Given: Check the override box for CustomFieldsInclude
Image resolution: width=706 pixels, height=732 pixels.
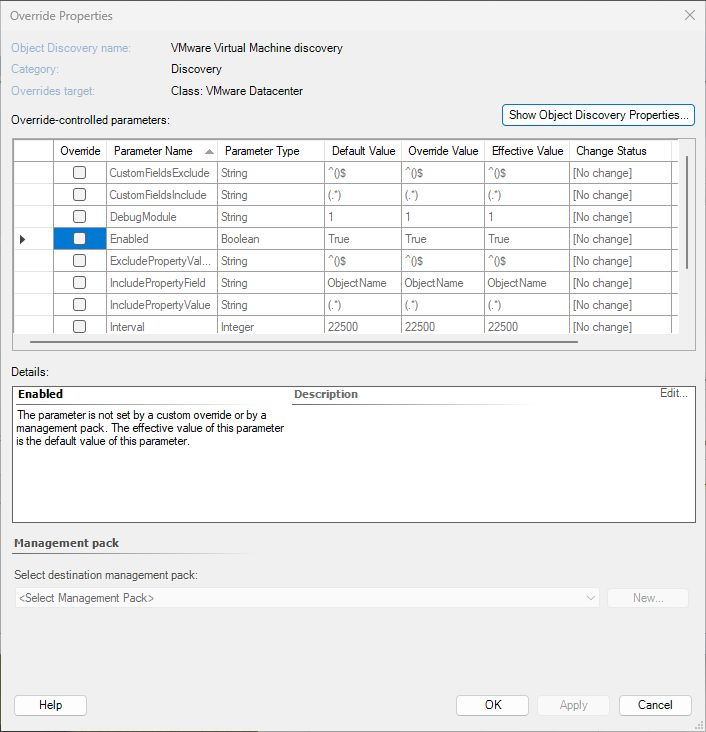Looking at the screenshot, I should pos(79,195).
